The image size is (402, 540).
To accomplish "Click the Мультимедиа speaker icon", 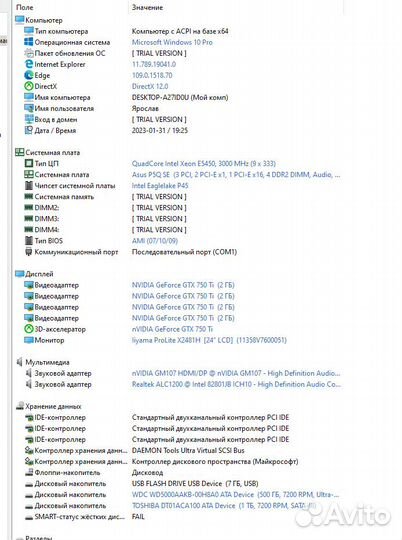I will pos(20,362).
